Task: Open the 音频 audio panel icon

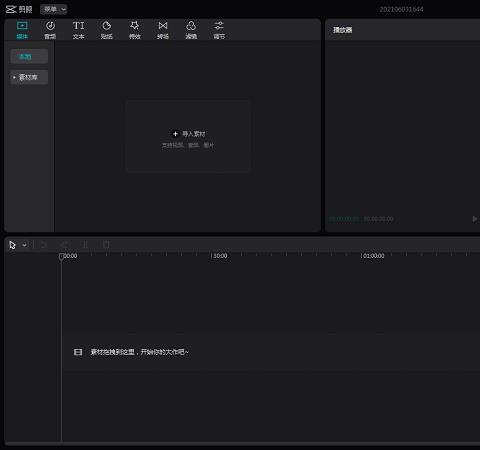Action: pyautogui.click(x=50, y=30)
